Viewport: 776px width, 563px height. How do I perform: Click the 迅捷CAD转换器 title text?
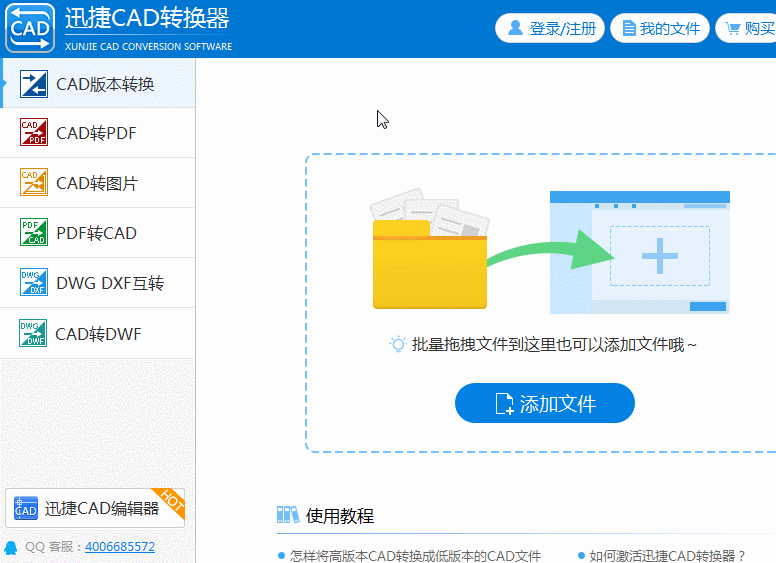[x=147, y=18]
